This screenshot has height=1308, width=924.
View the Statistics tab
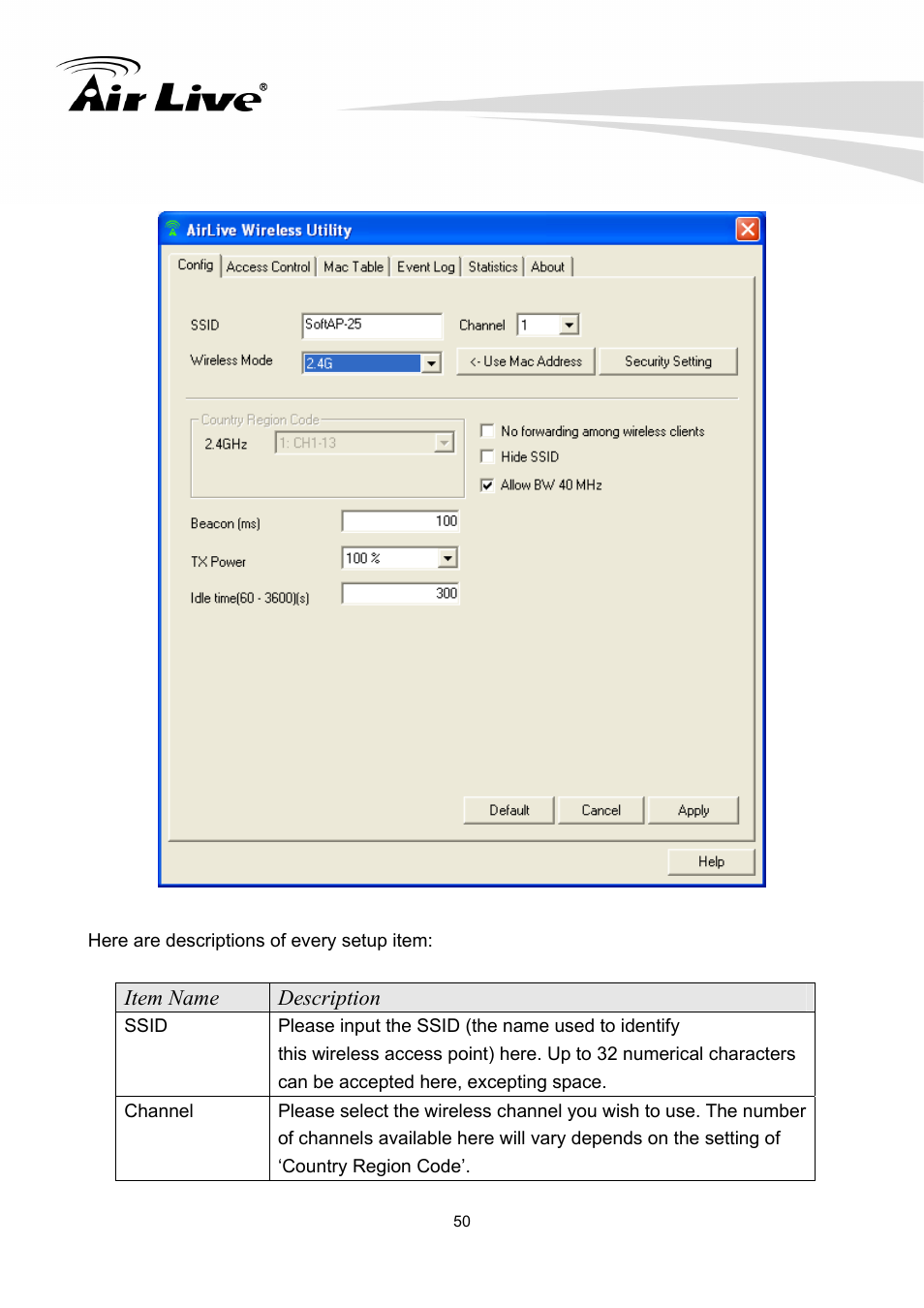pos(493,266)
